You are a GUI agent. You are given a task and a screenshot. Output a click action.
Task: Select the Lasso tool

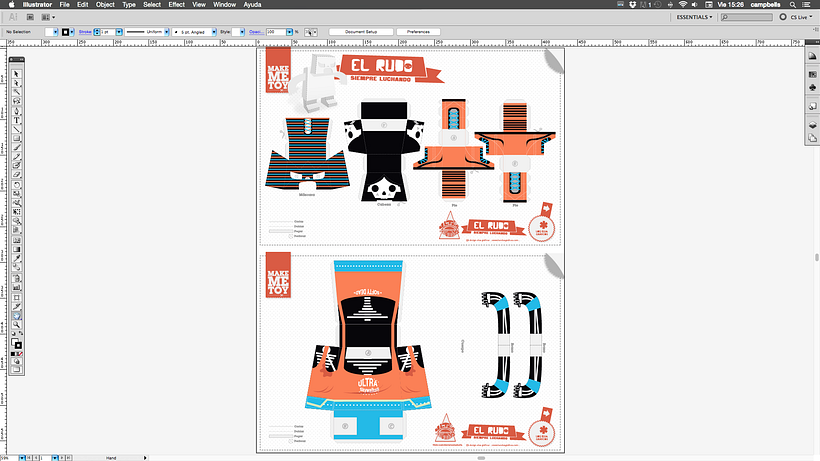pos(16,100)
